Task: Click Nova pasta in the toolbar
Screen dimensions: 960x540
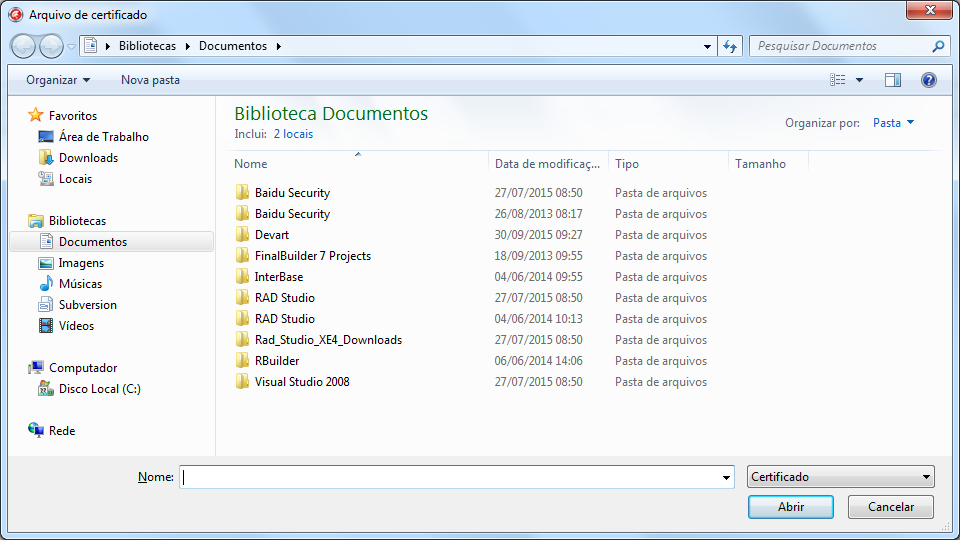Action: click(150, 80)
